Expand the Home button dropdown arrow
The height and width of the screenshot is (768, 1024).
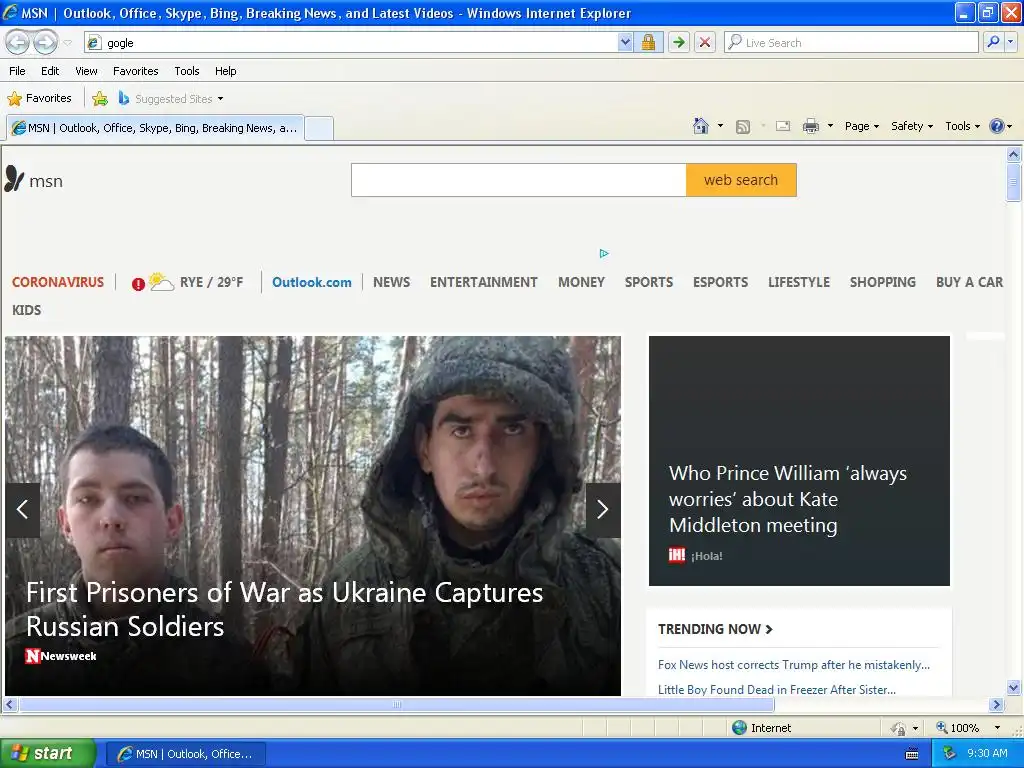click(720, 126)
